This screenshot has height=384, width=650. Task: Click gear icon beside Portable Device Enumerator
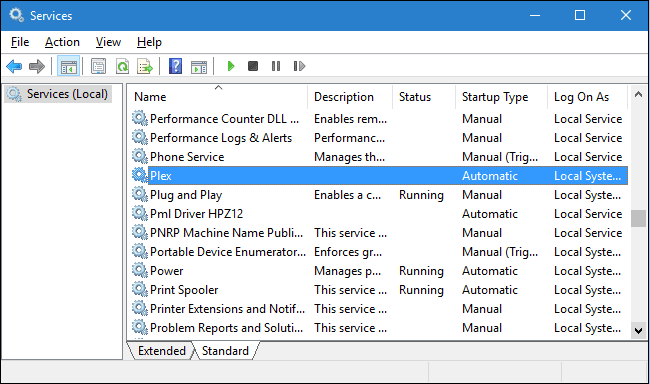coord(140,252)
